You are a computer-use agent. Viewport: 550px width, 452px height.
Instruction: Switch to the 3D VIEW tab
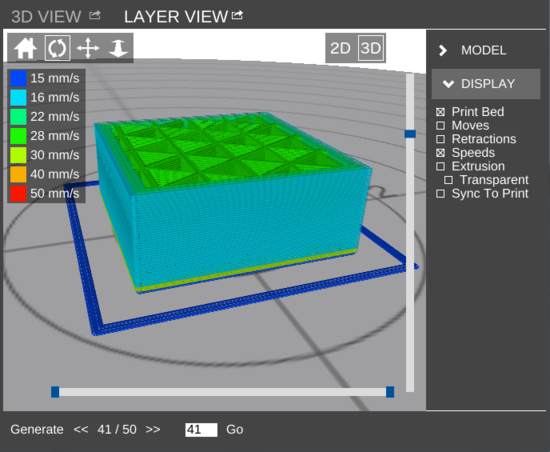(x=46, y=16)
